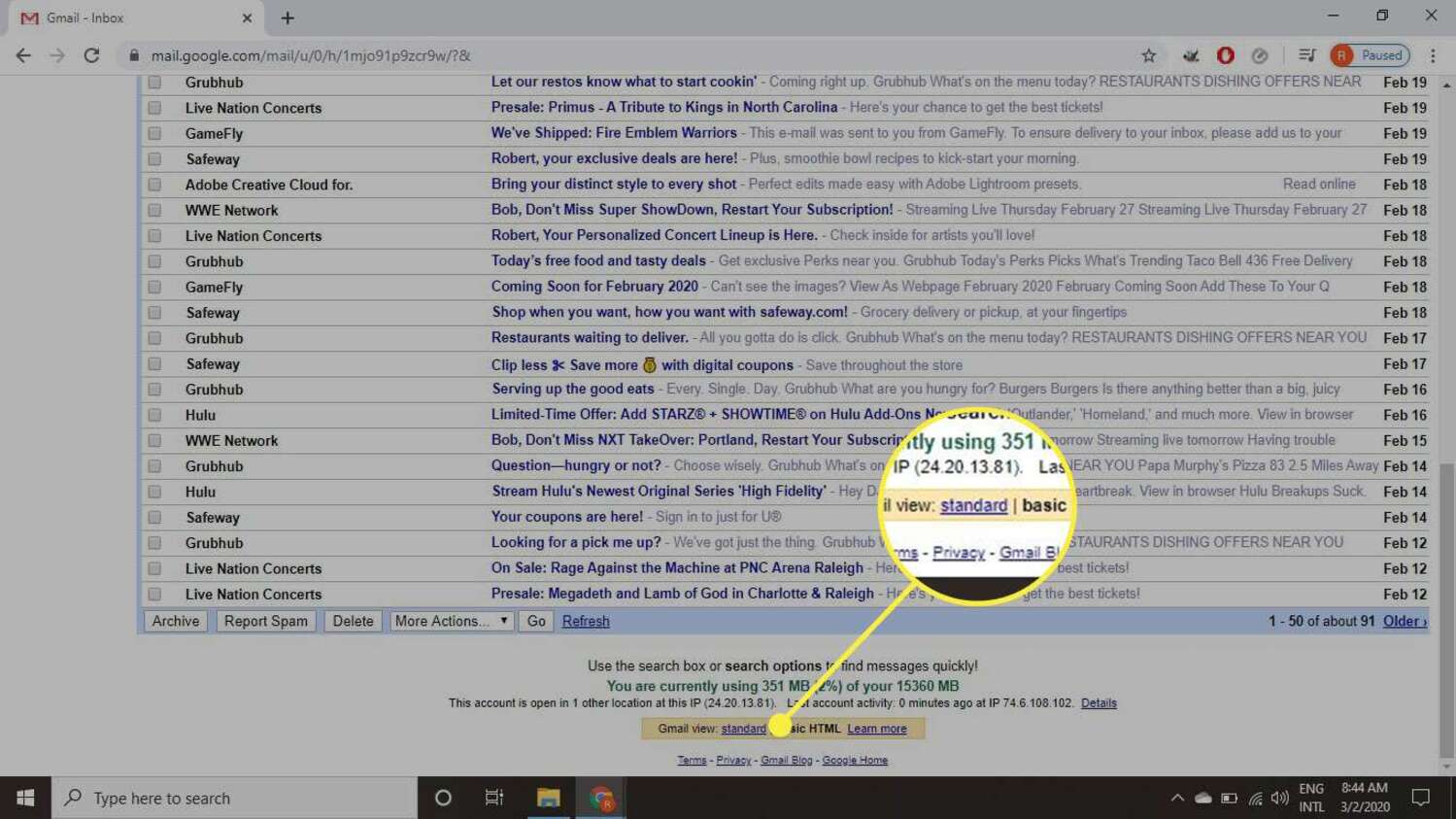
Task: Open Task View on the taskbar
Action: pos(494,798)
